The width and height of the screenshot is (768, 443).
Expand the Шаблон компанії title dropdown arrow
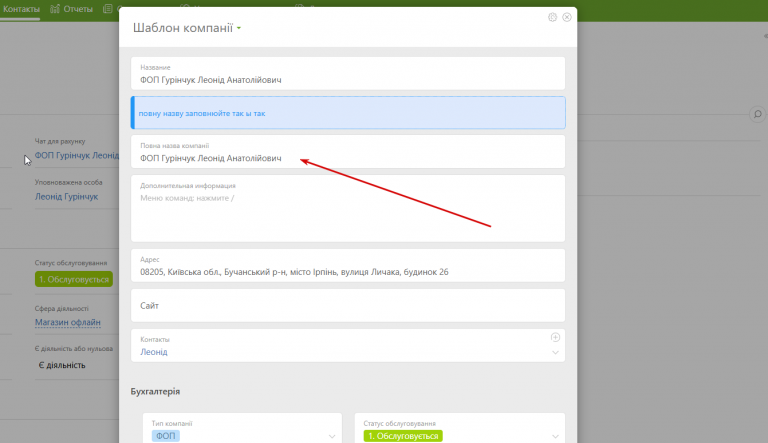(x=239, y=28)
